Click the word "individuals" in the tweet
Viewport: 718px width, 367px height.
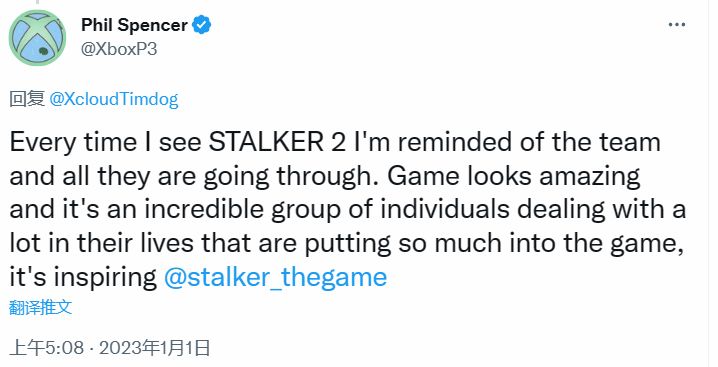[x=445, y=210]
